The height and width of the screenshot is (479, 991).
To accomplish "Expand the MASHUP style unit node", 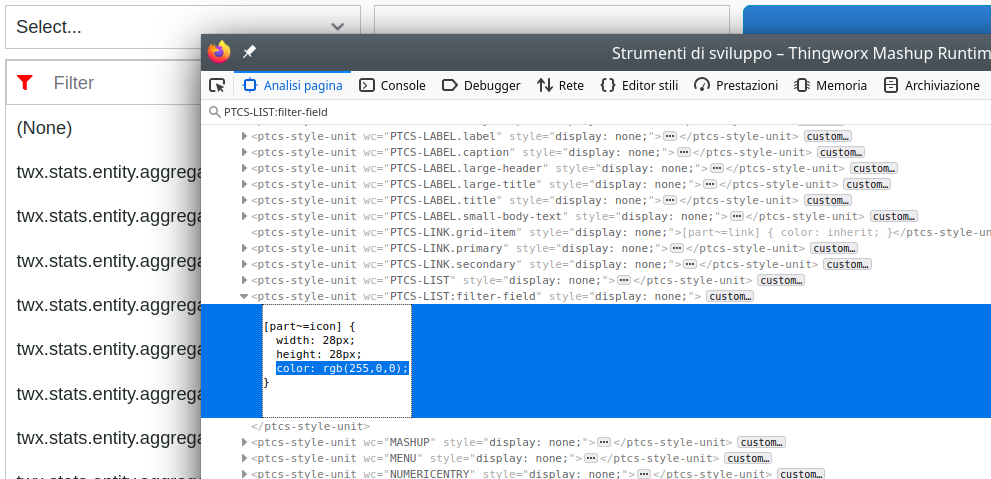I will 244,442.
